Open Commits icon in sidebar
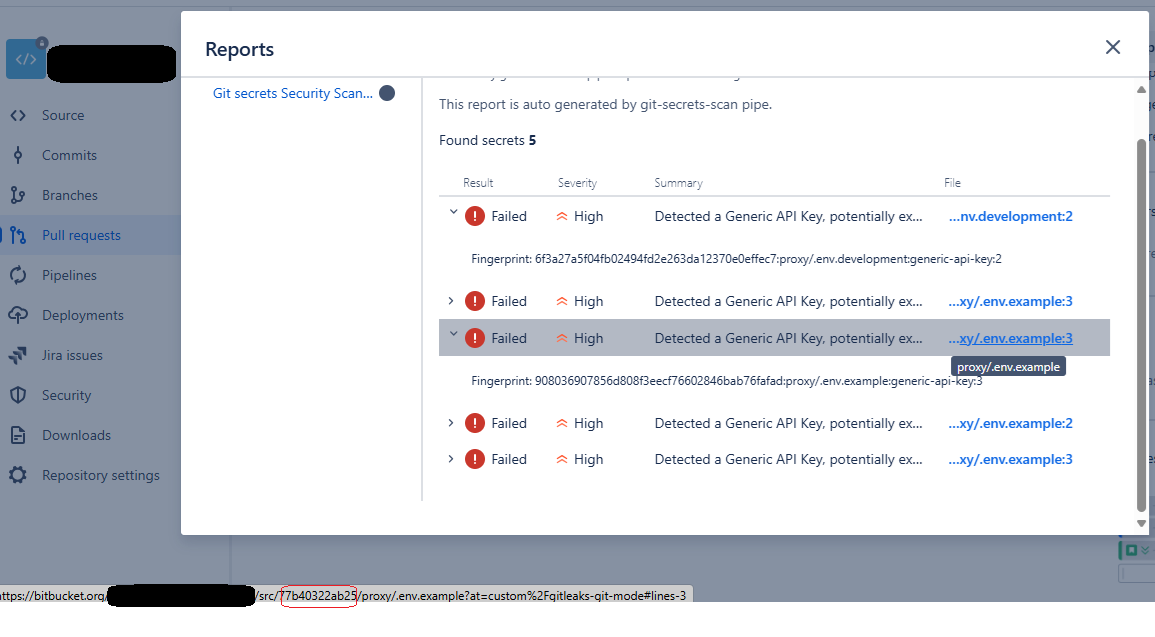This screenshot has width=1155, height=637. (x=18, y=155)
